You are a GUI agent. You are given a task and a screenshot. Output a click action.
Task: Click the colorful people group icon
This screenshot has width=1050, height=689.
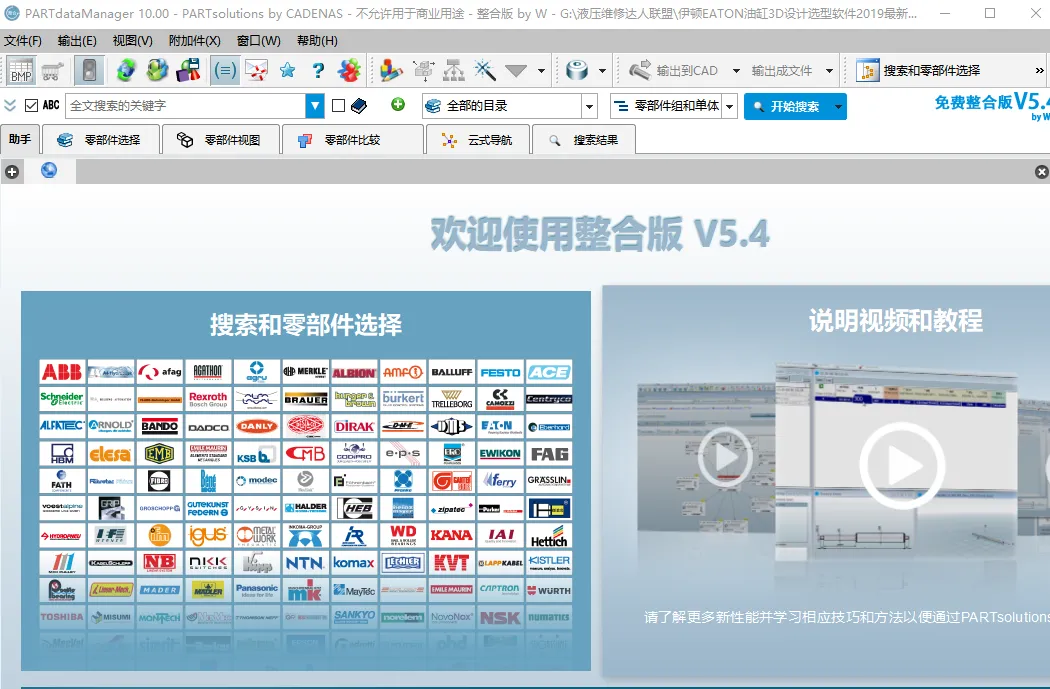(x=349, y=70)
